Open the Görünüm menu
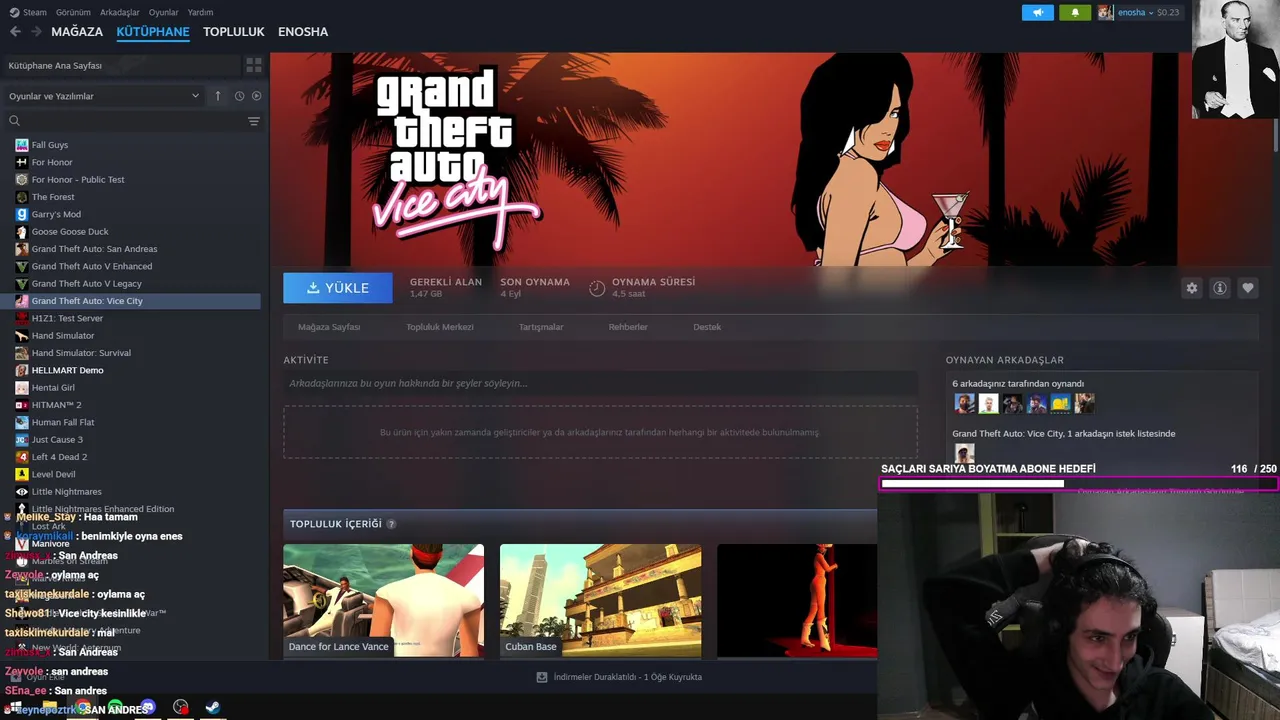This screenshot has width=1280, height=720. coord(73,12)
